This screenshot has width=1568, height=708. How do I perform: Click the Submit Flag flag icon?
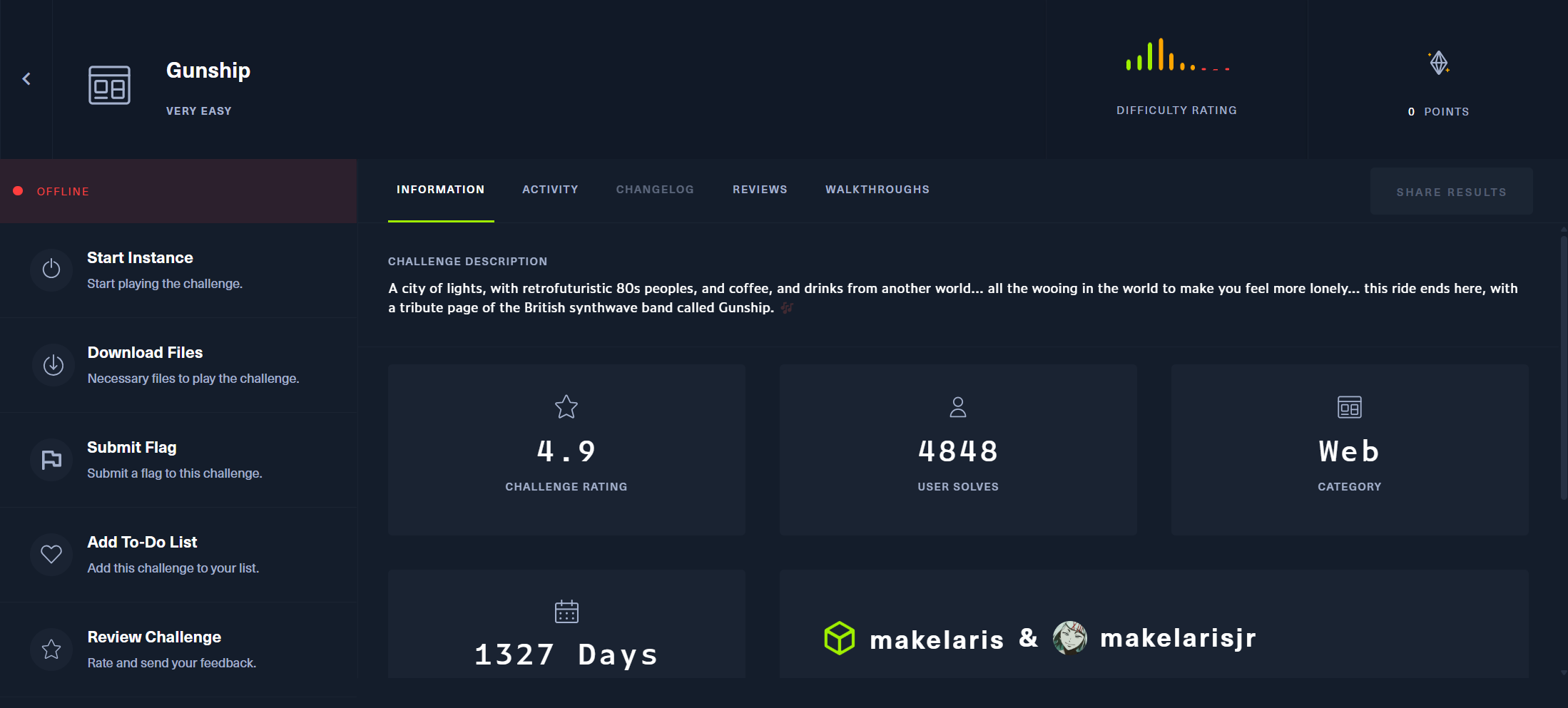[x=51, y=460]
